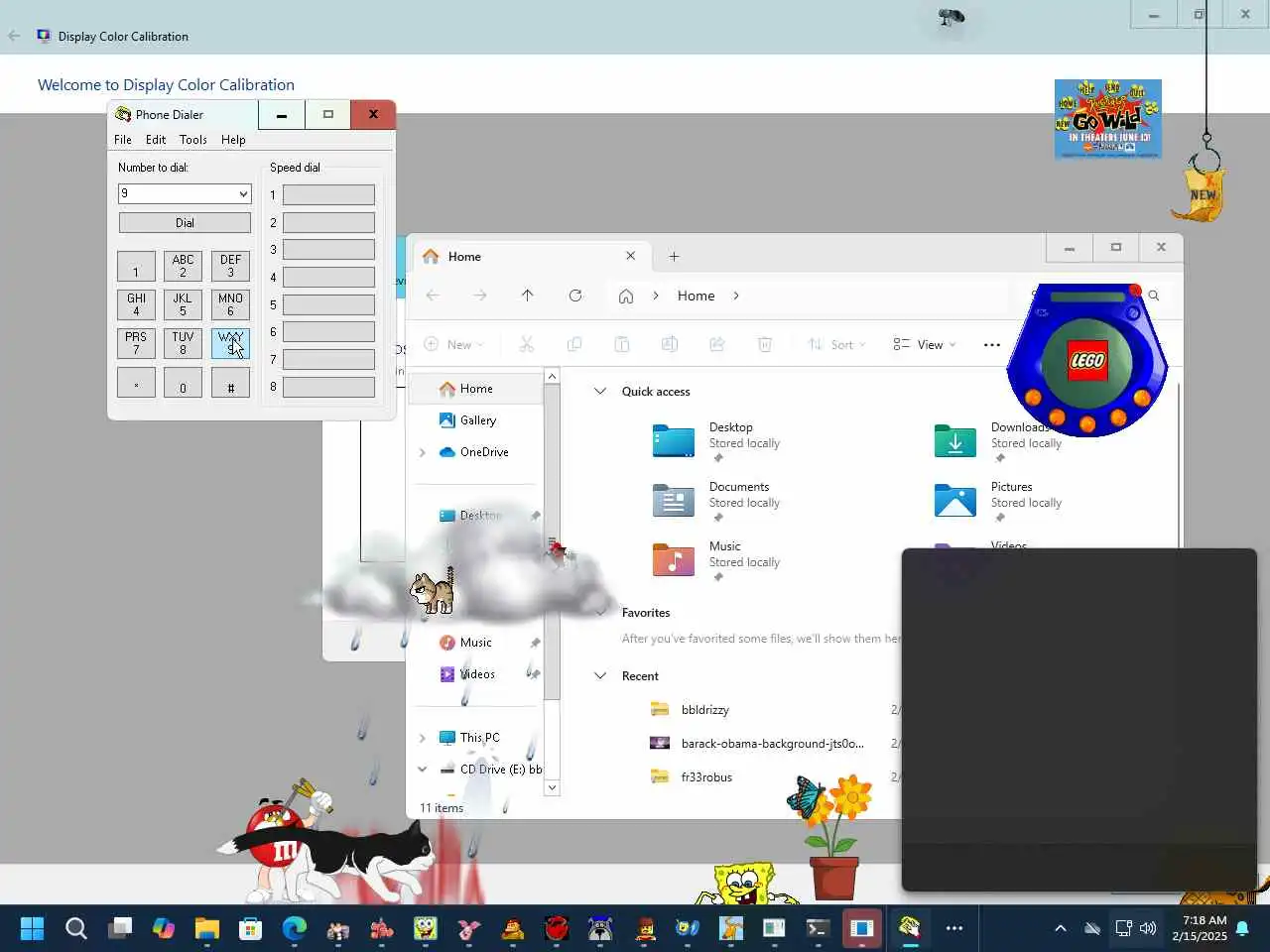Screen dimensions: 1270x952
Task: Refresh the File Explorer Home view
Action: click(x=575, y=296)
